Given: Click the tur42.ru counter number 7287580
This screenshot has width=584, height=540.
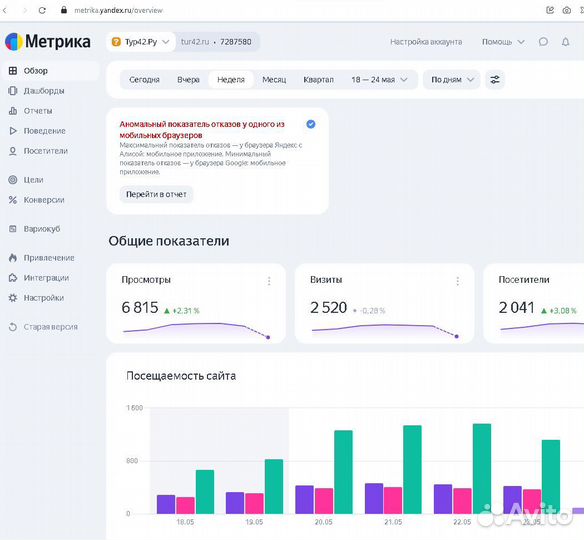Looking at the screenshot, I should [x=236, y=42].
